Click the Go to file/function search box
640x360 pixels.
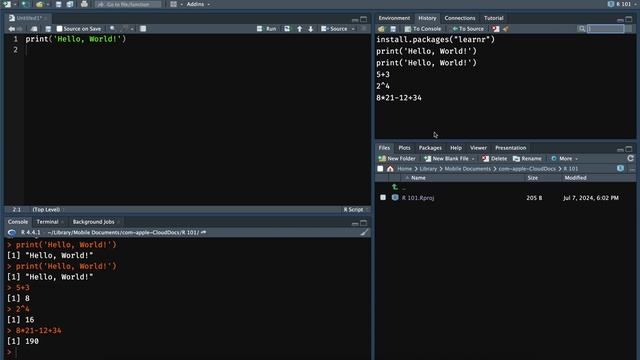(x=128, y=4)
